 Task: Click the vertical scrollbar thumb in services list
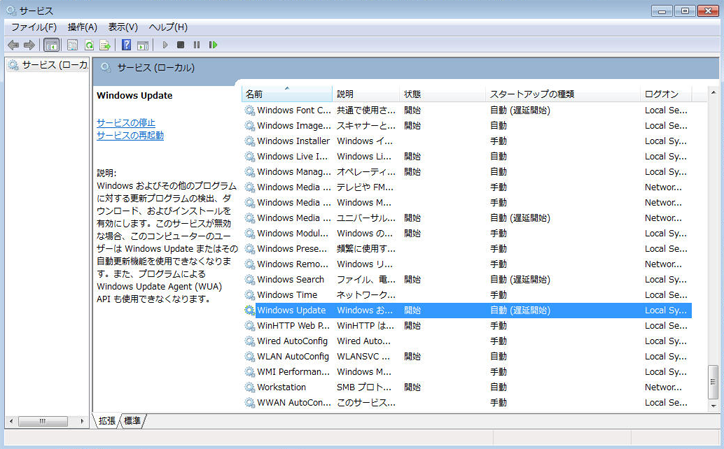point(713,382)
